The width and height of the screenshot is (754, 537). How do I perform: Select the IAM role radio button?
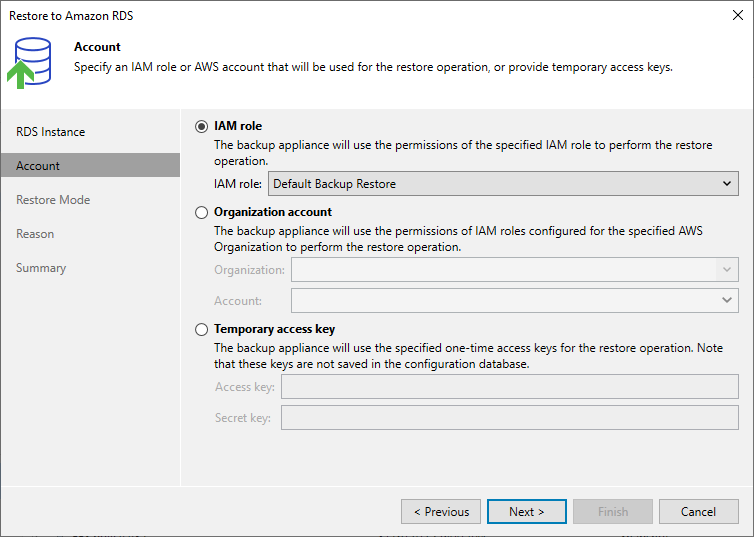pyautogui.click(x=201, y=126)
